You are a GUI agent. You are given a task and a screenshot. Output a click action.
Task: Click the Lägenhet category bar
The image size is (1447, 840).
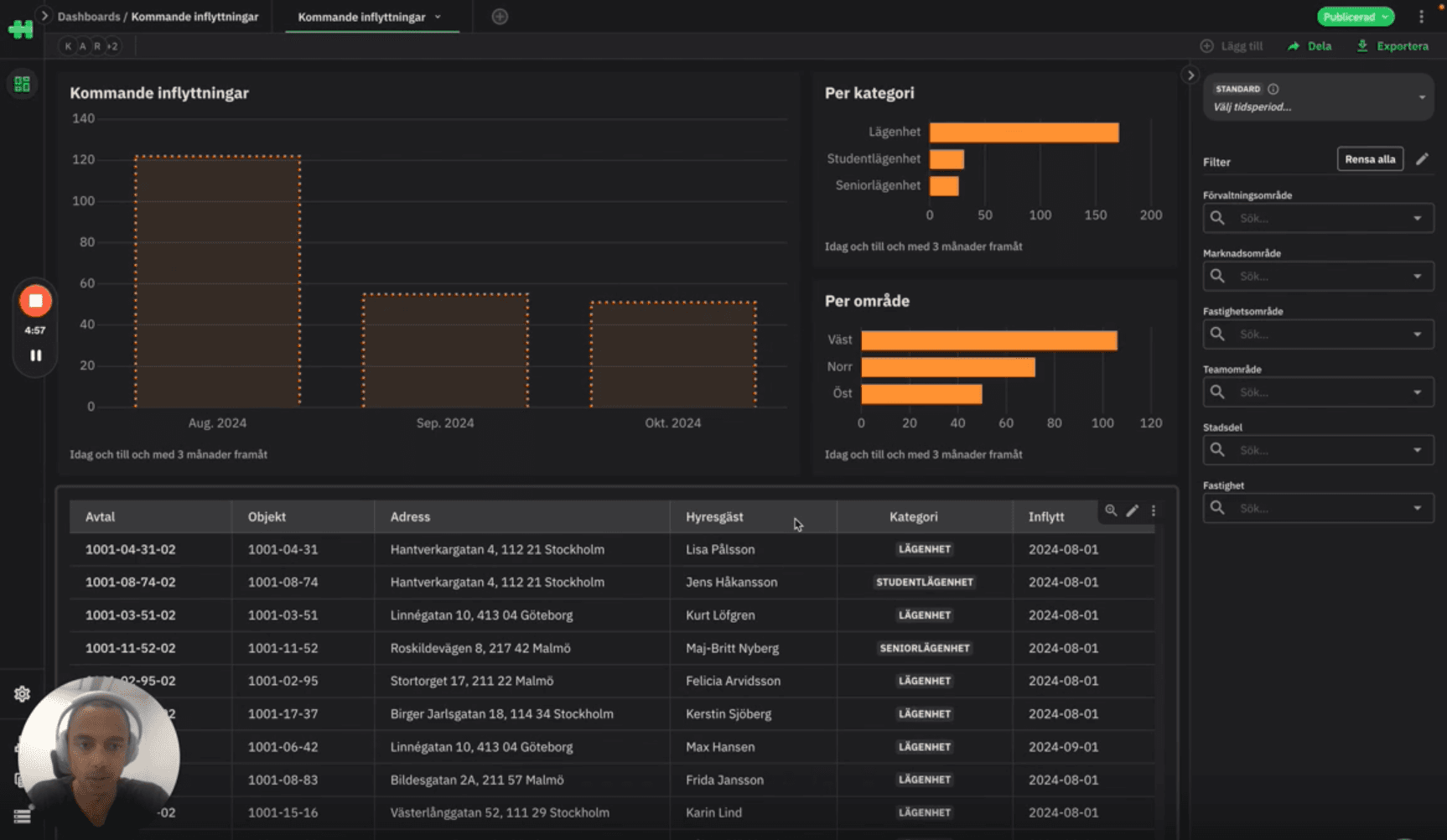click(1024, 132)
